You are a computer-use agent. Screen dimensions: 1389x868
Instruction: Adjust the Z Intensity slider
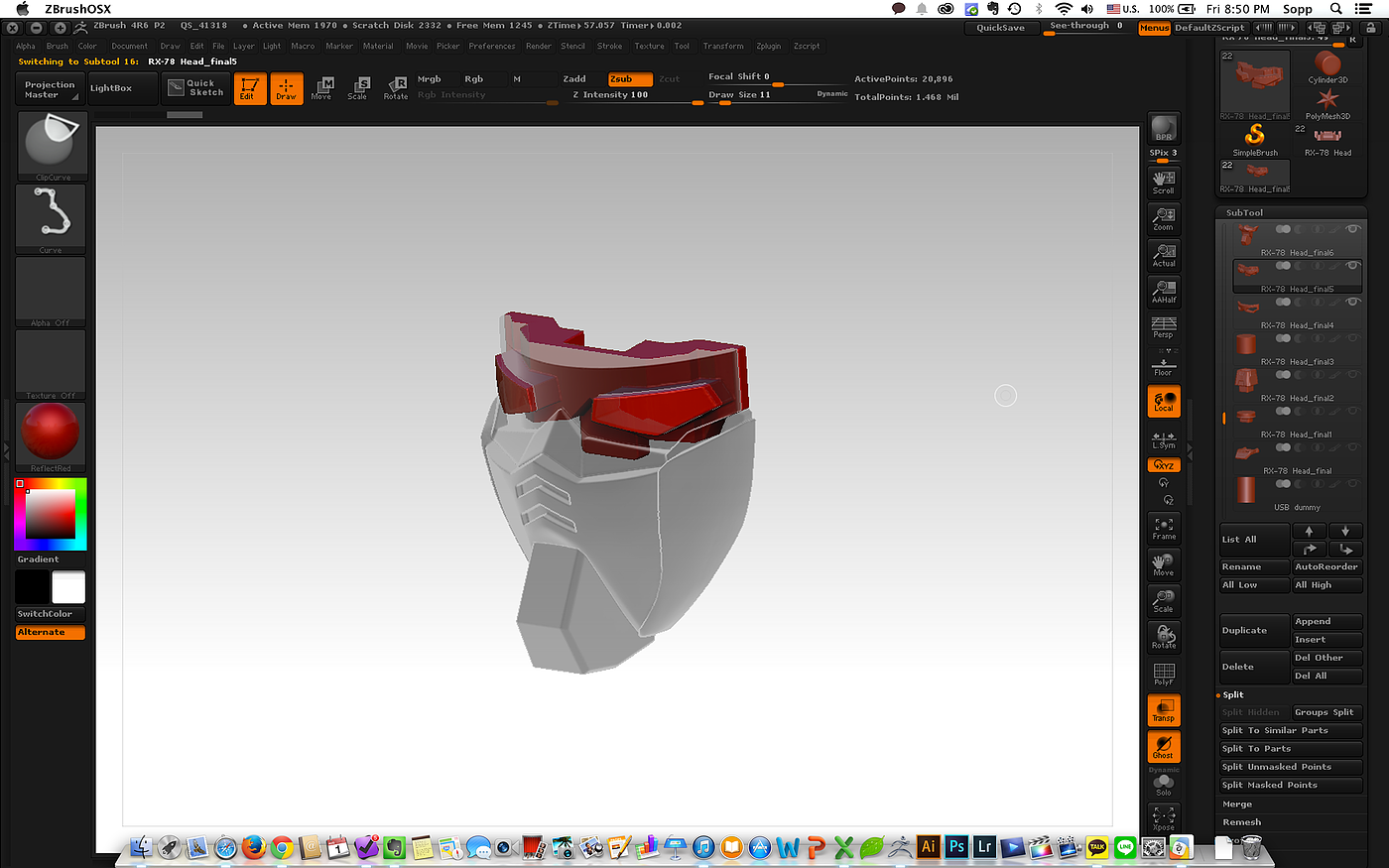pos(637,95)
